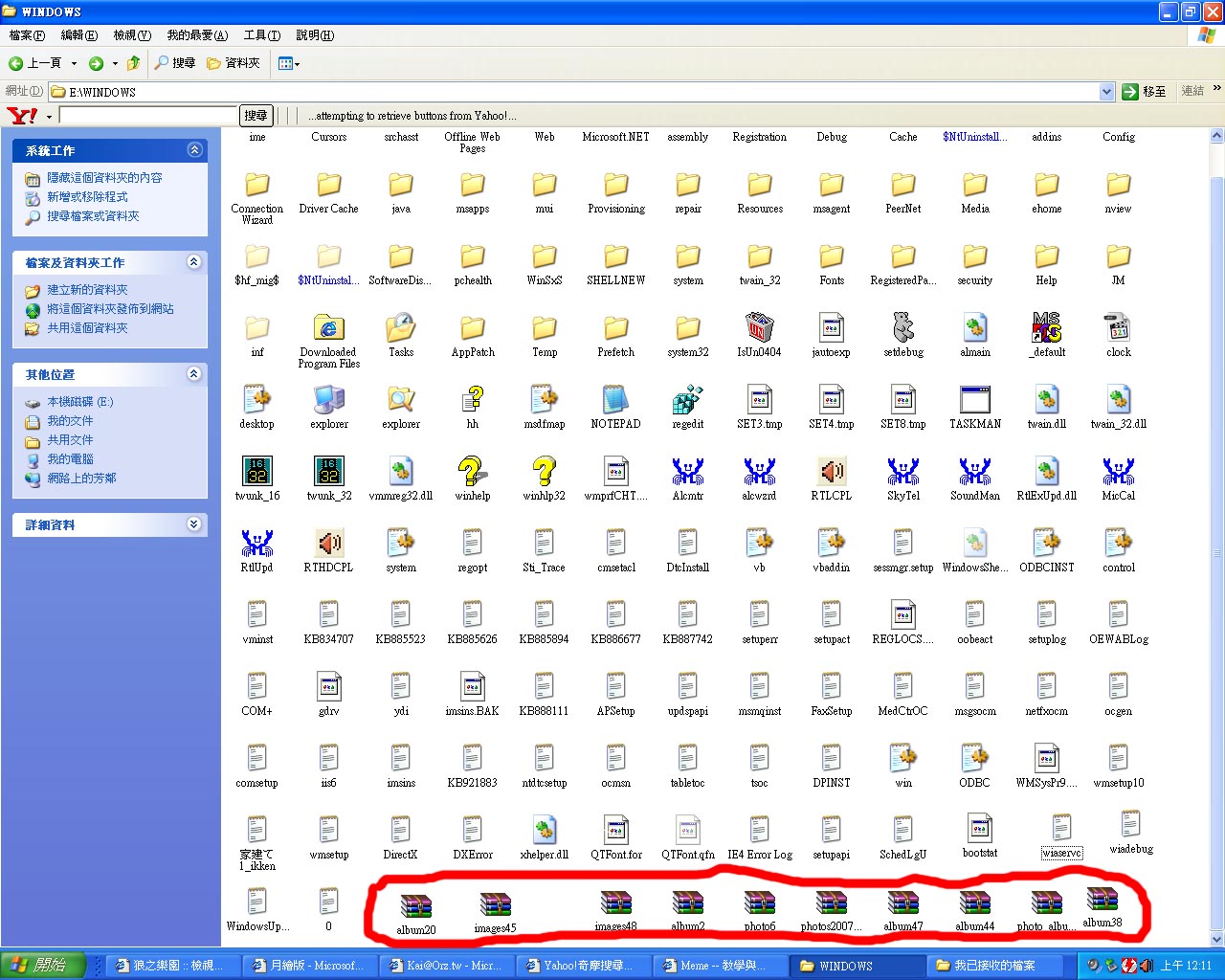Click the Yahoo toolbar 搜尋 button
1225x980 pixels.
[256, 116]
